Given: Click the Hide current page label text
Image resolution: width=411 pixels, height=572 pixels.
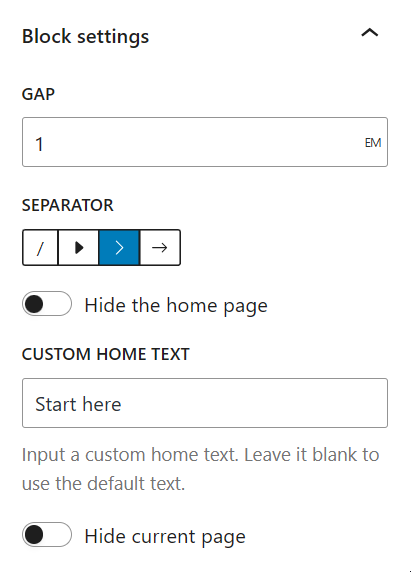Looking at the screenshot, I should pos(165,537).
